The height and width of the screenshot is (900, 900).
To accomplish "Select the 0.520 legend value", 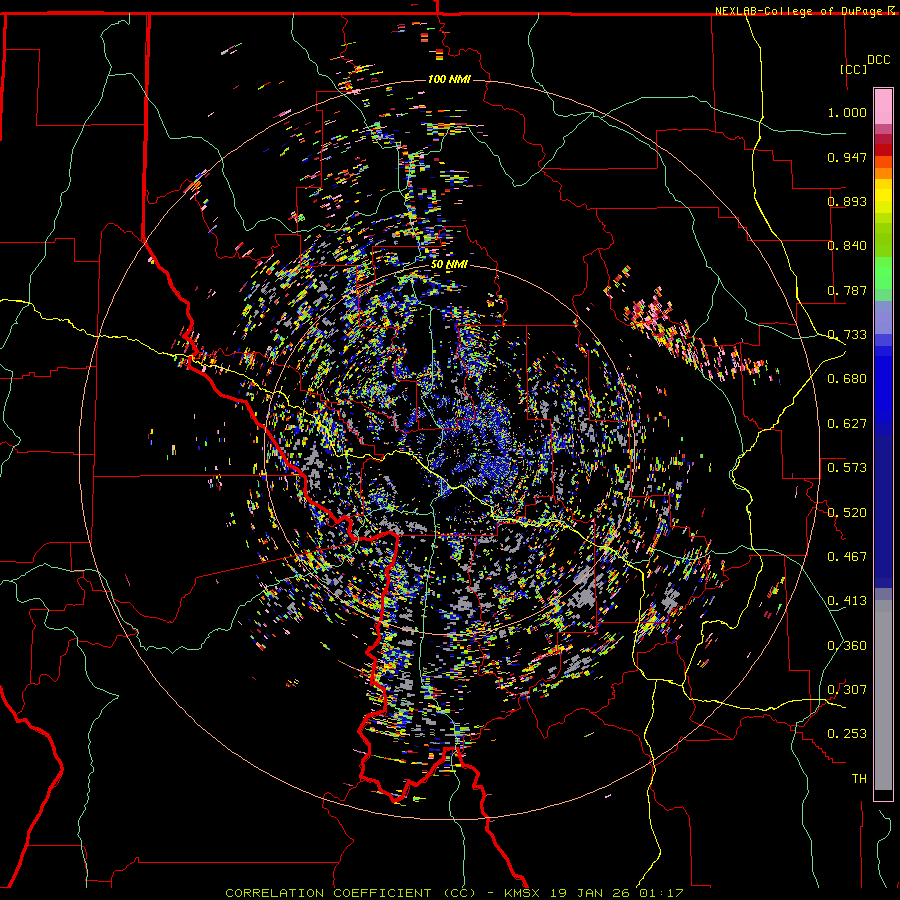I will coord(847,512).
